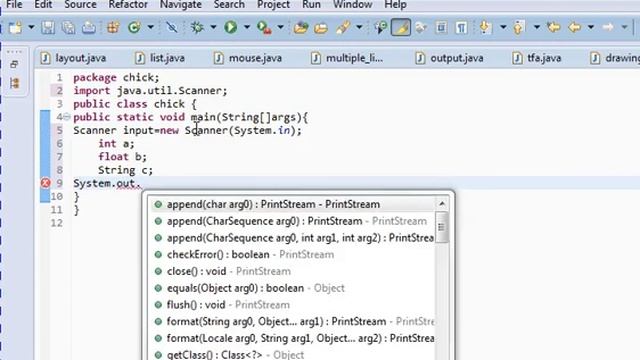Image resolution: width=640 pixels, height=360 pixels.
Task: Select flush() : void suggestion
Action: [x=293, y=304]
